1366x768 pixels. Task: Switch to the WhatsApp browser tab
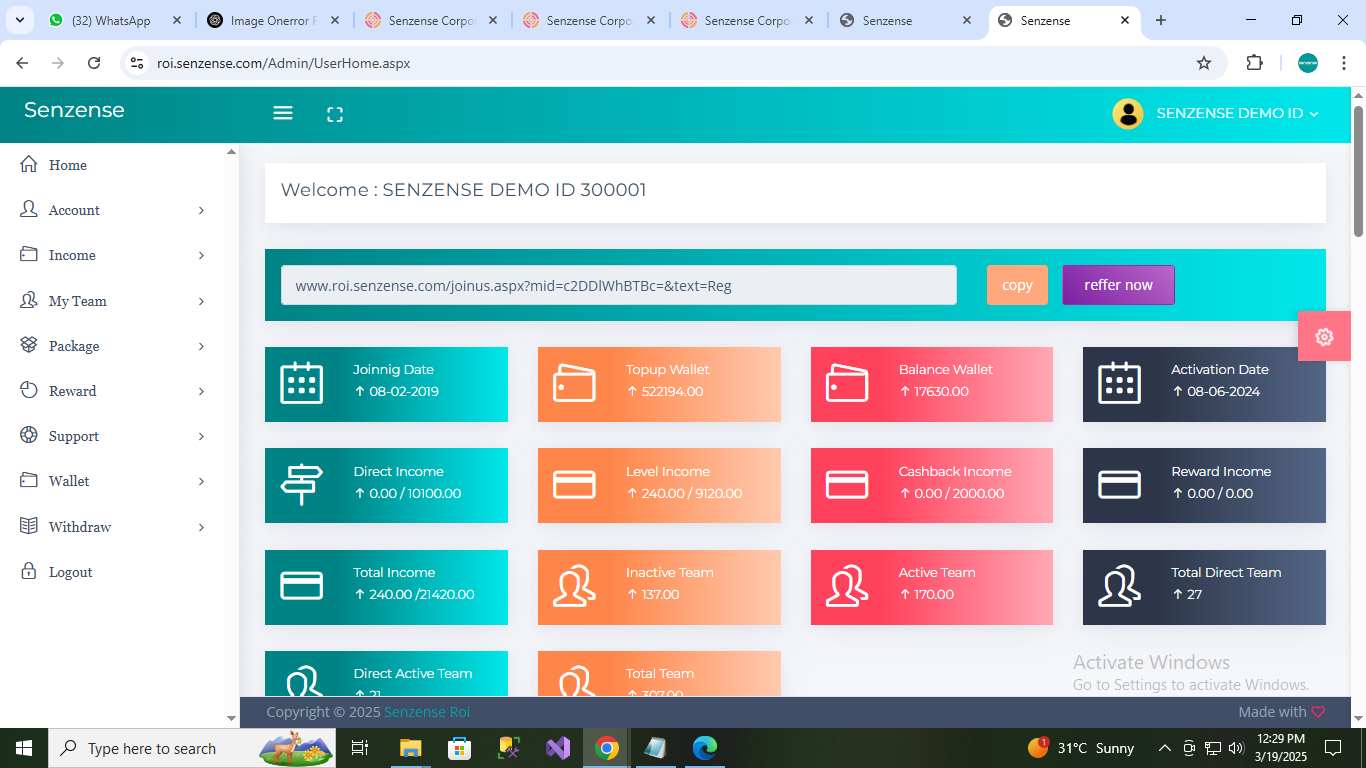114,20
